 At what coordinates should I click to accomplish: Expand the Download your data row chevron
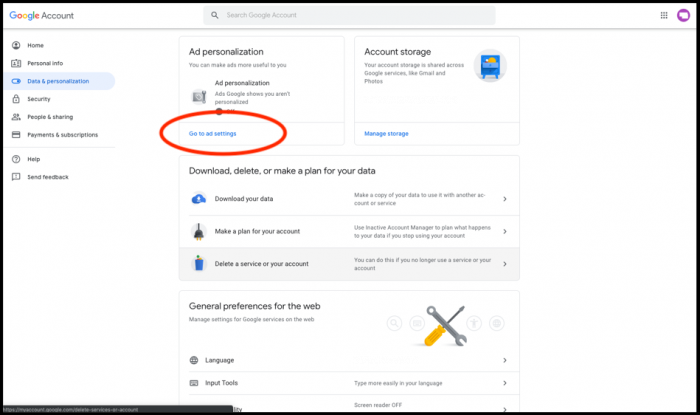(505, 199)
